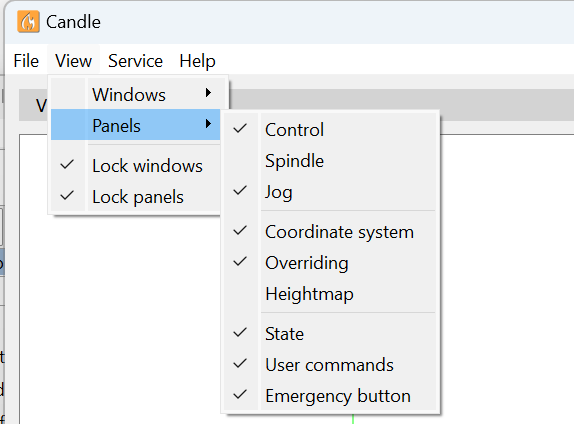
Task: Toggle the Lock panels option
Action: click(135, 197)
